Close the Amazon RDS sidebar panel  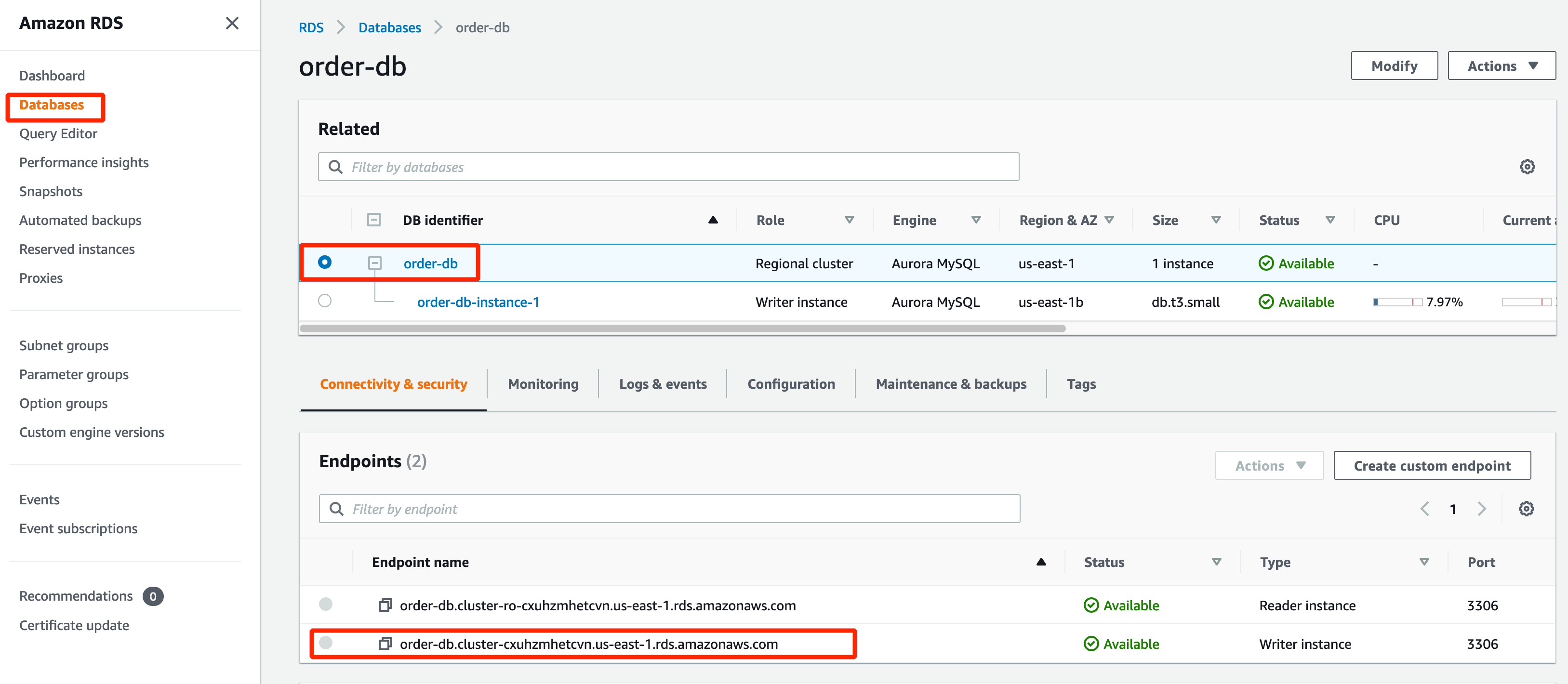tap(232, 23)
